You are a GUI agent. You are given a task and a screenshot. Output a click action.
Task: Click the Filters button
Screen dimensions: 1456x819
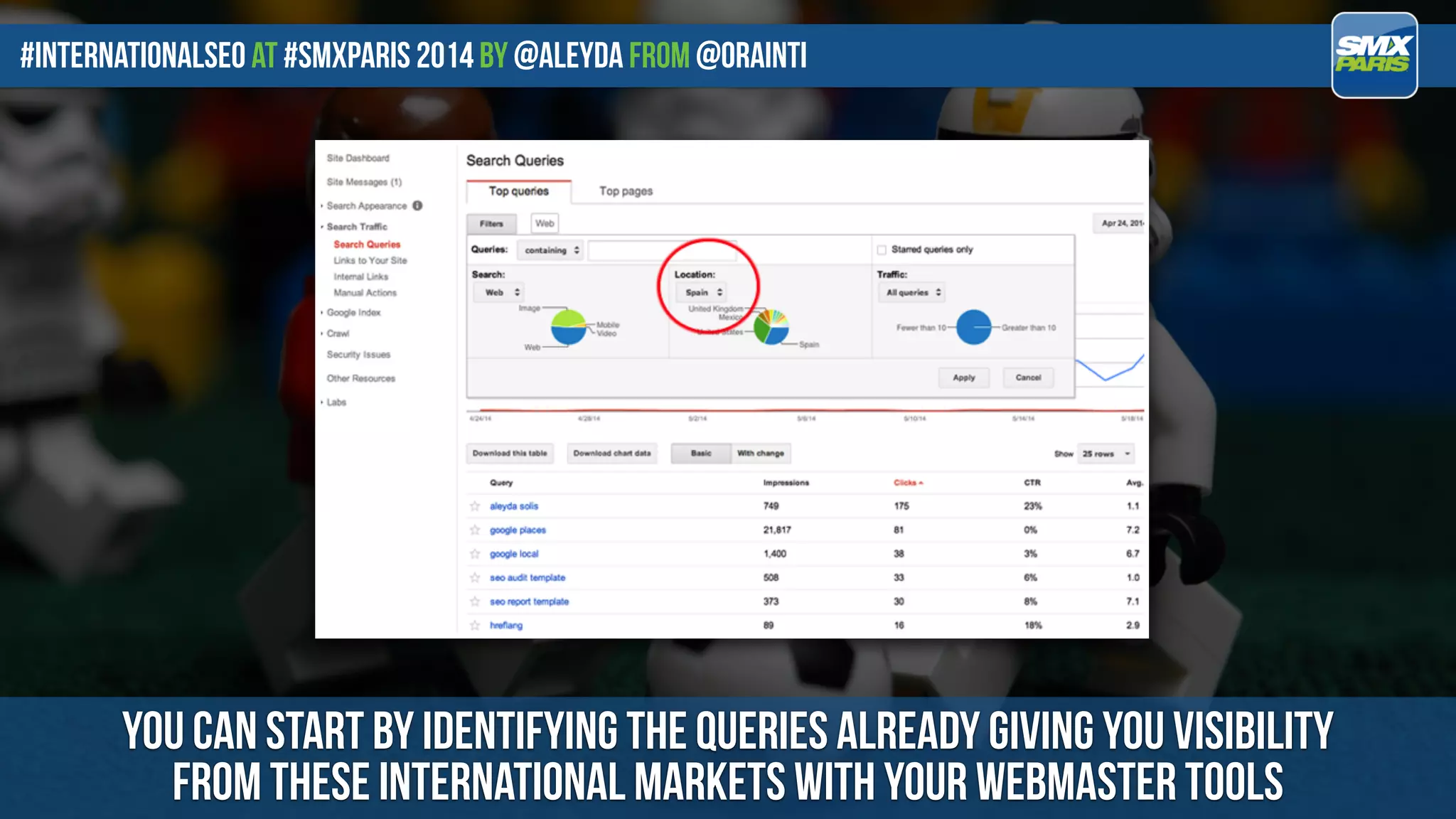coord(491,224)
